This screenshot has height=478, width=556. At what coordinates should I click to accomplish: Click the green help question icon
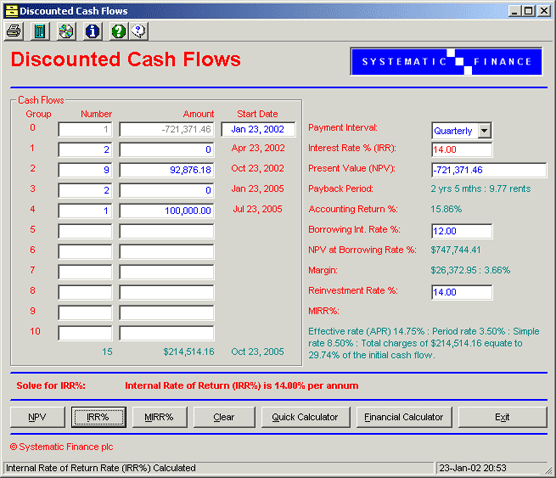point(118,31)
